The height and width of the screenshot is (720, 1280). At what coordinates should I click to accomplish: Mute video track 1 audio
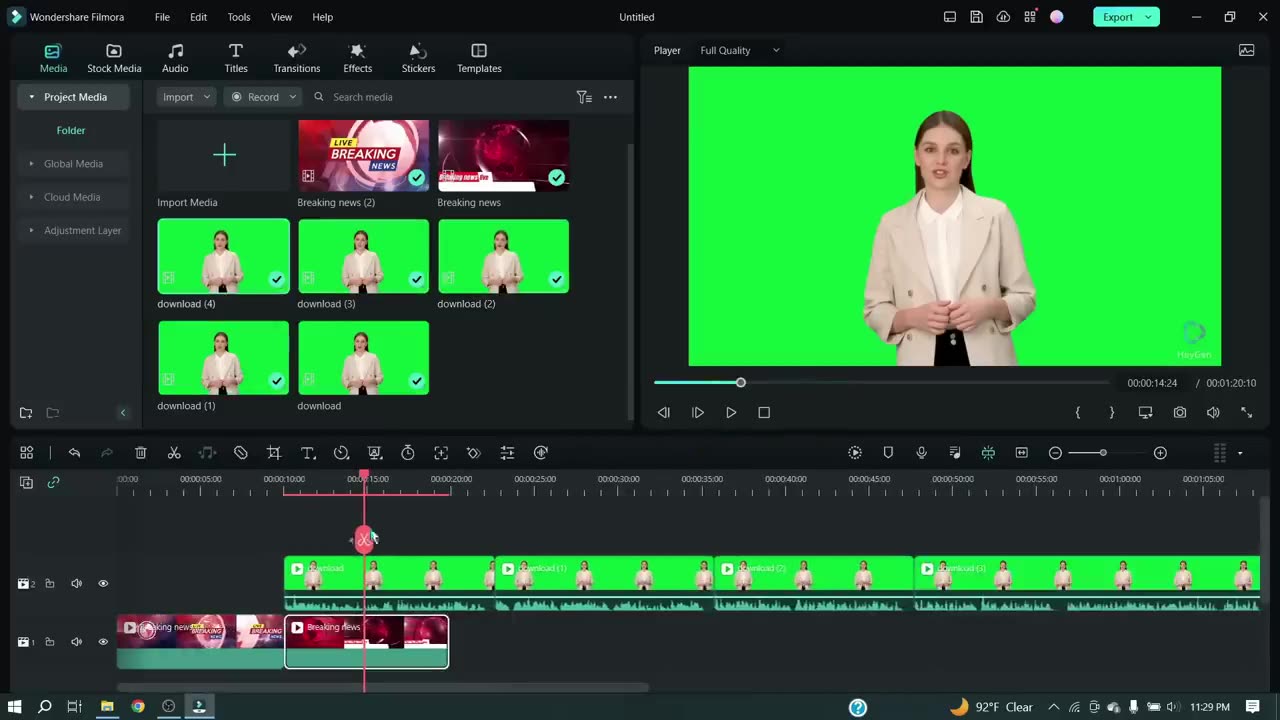(76, 642)
